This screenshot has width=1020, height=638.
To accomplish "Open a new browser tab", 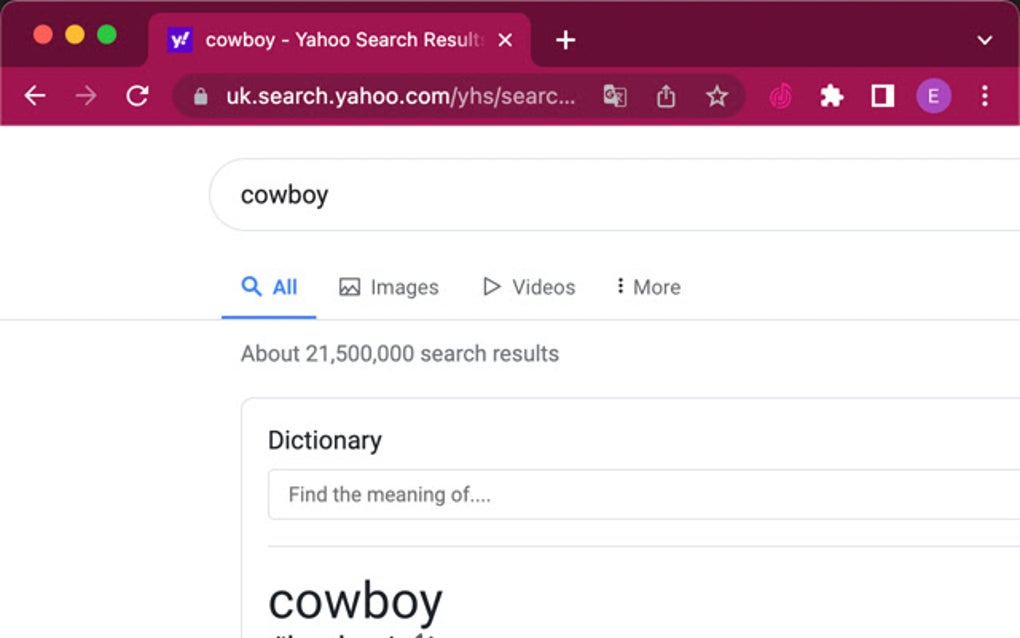I will click(x=565, y=40).
